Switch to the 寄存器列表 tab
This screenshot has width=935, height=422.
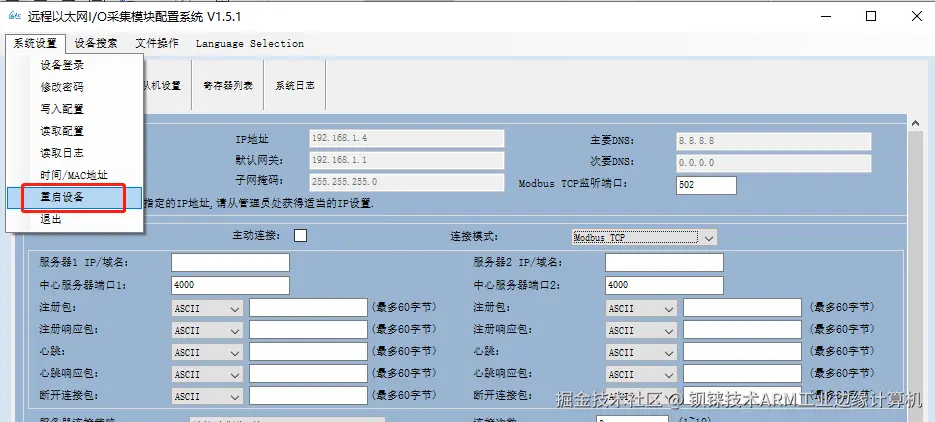(228, 85)
